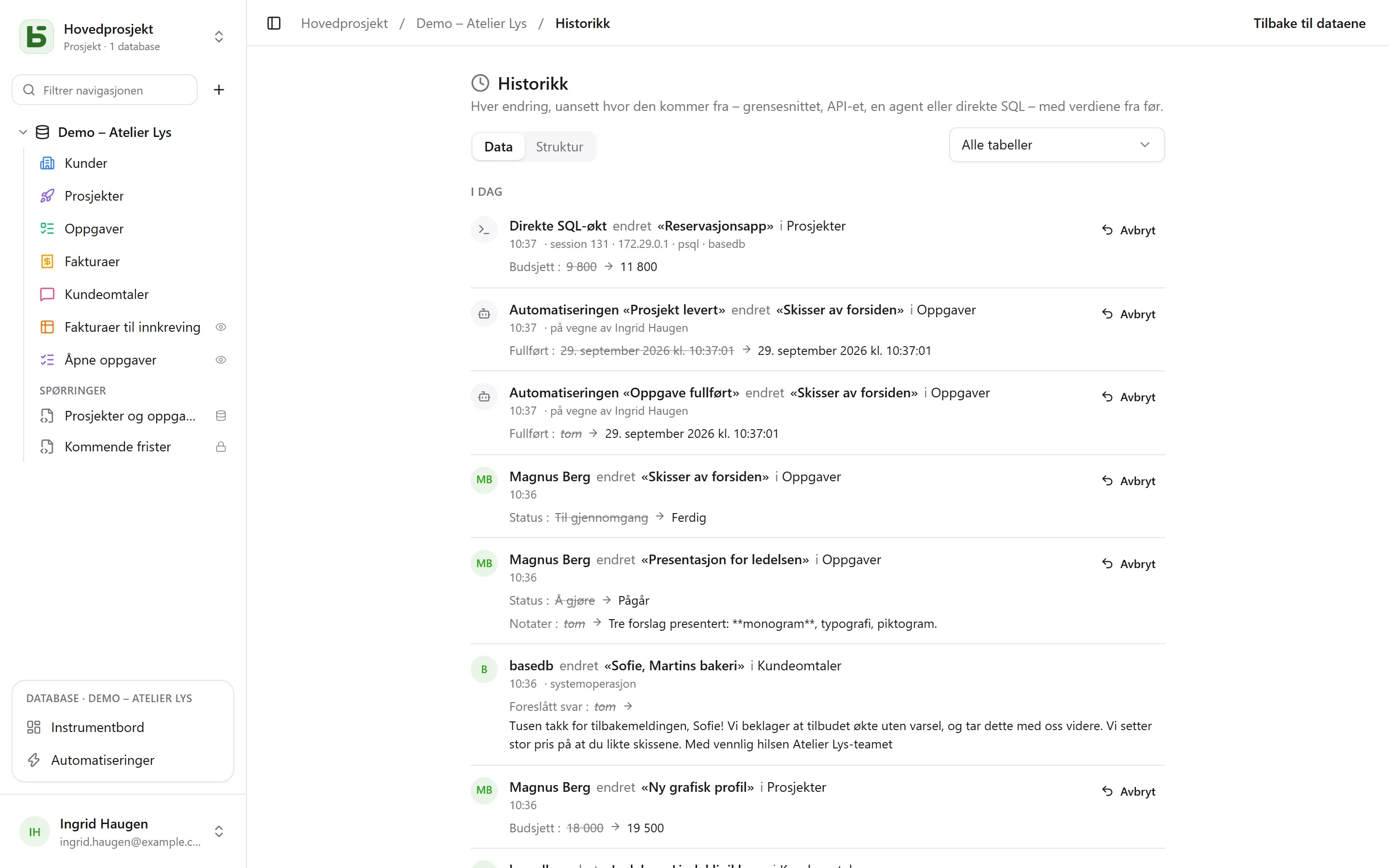Open the Alle tabeller dropdown
Viewport: 1389px width, 868px height.
pos(1056,145)
